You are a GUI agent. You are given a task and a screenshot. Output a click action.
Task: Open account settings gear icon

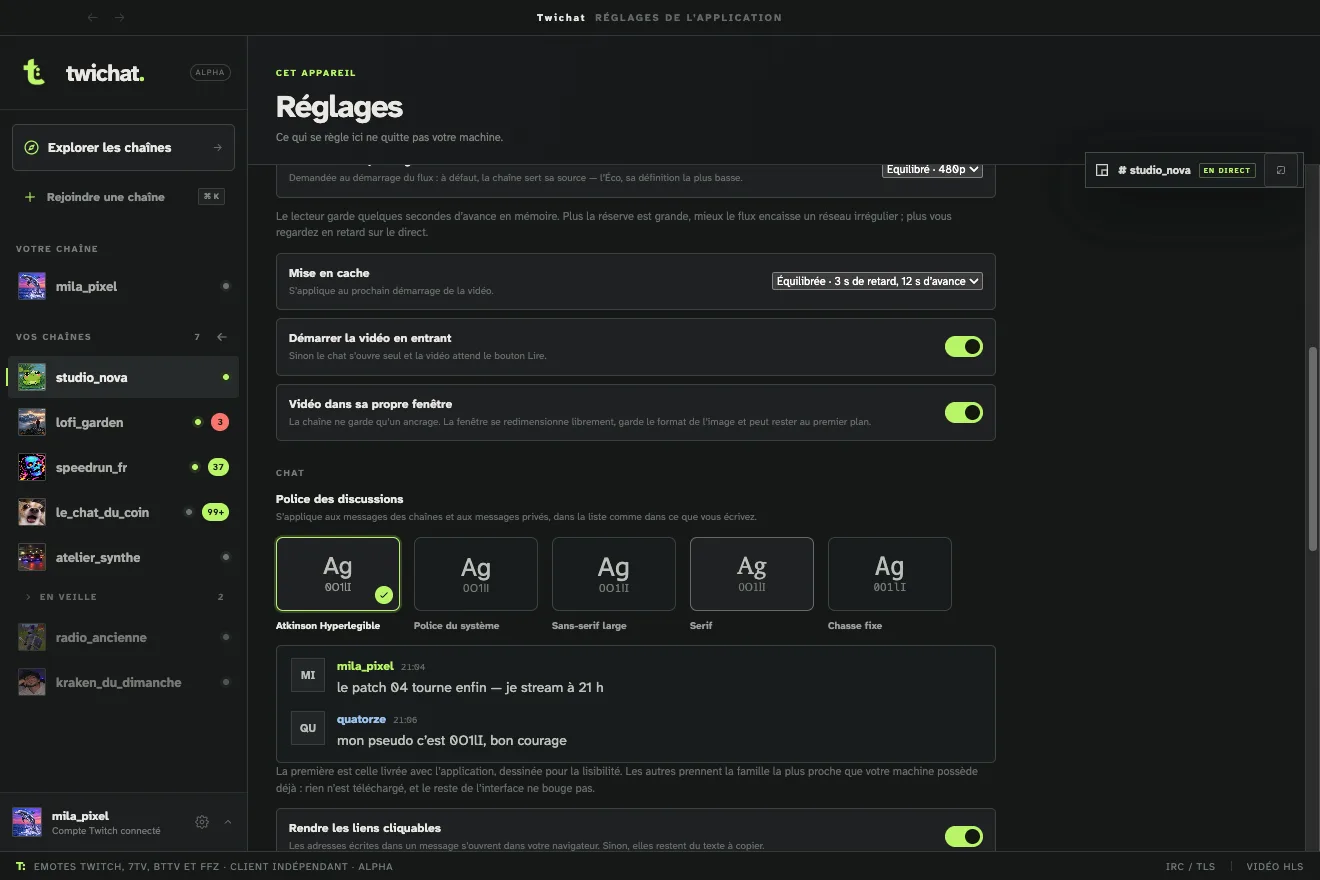(202, 822)
